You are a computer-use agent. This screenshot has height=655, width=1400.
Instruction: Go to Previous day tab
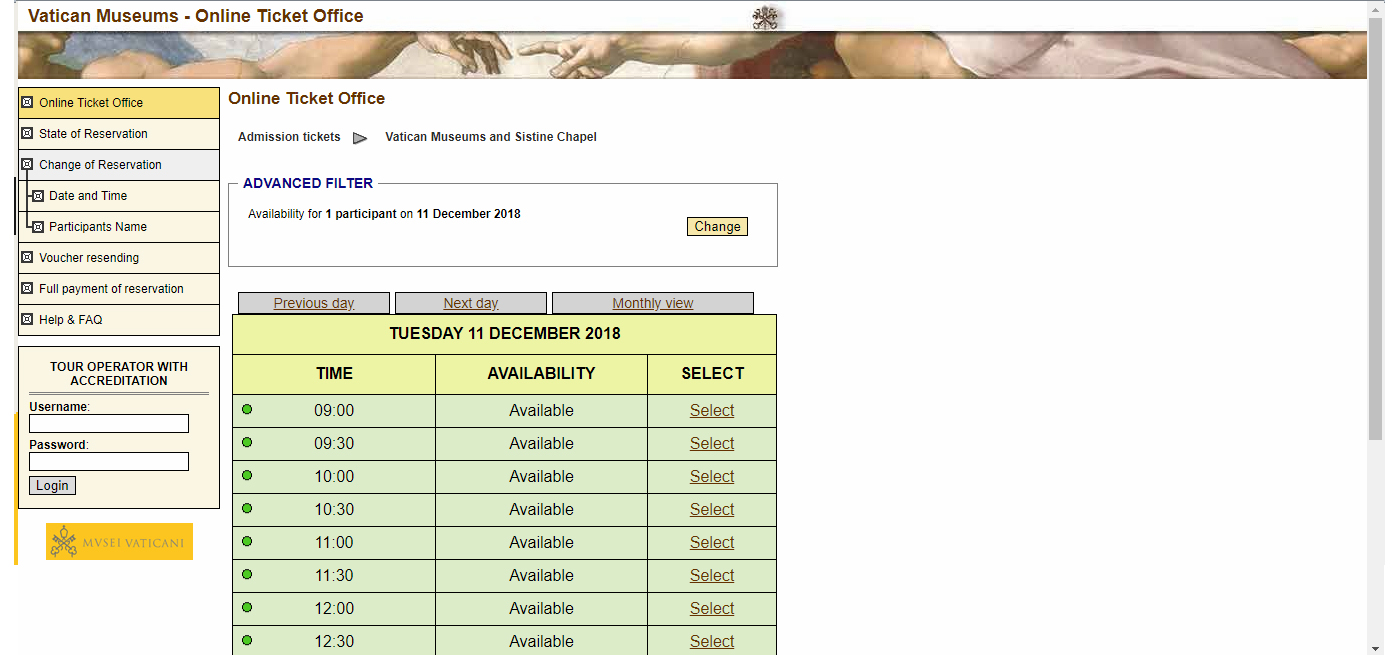click(314, 303)
